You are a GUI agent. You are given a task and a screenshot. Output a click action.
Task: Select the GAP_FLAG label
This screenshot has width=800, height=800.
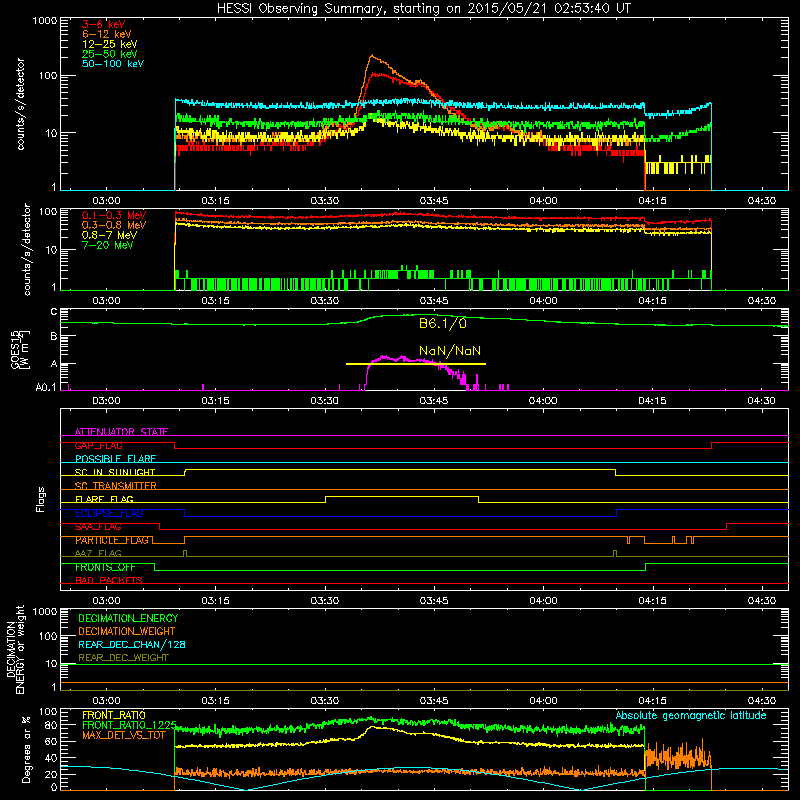[98, 445]
